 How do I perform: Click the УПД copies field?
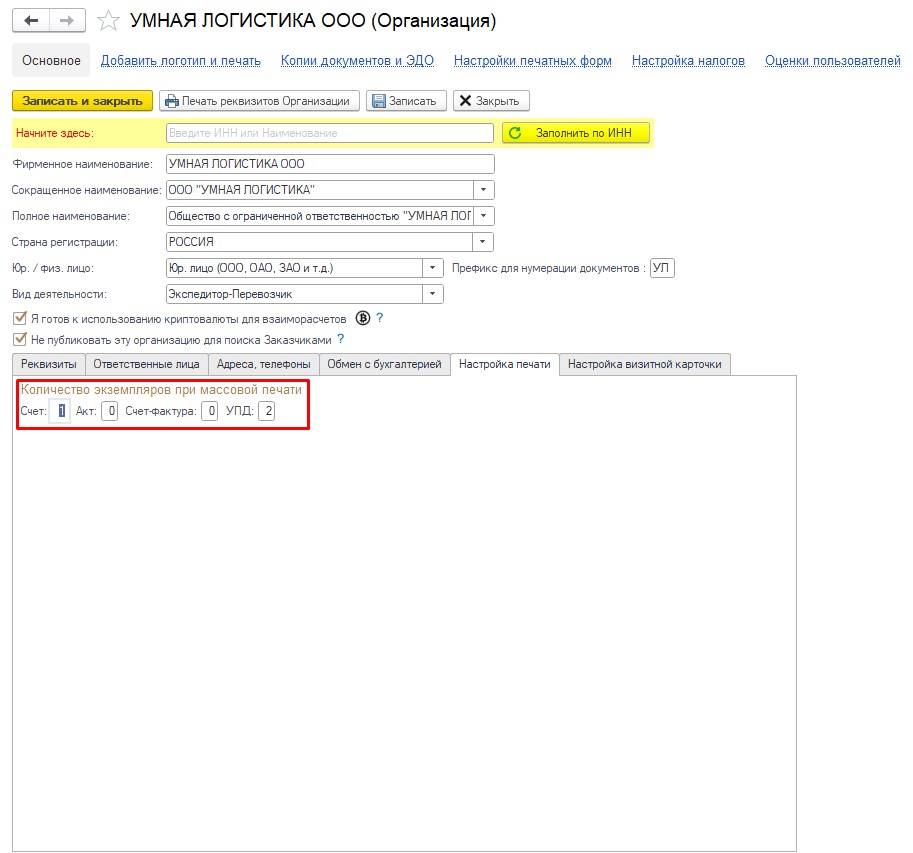[267, 411]
